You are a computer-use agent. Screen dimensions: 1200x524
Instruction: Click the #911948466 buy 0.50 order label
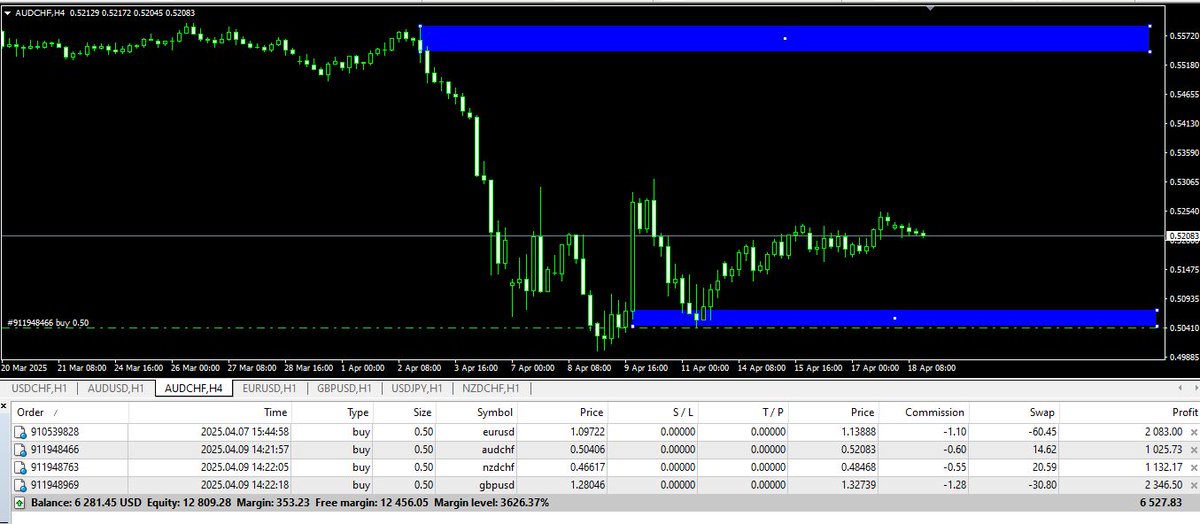(x=47, y=322)
